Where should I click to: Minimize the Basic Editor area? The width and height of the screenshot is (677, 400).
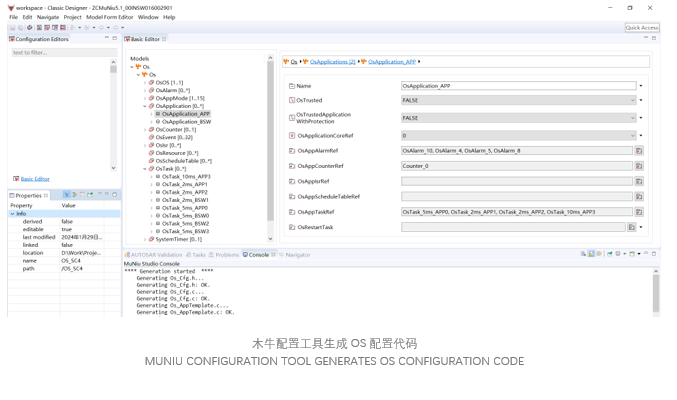[646, 38]
